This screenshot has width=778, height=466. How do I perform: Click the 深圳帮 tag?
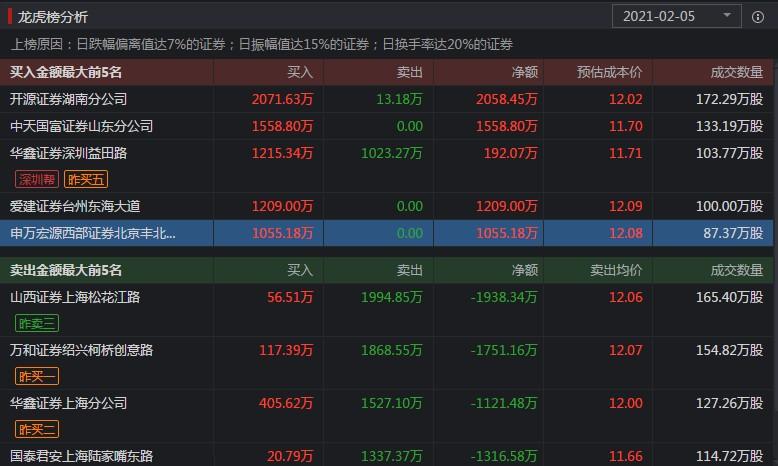[x=37, y=179]
